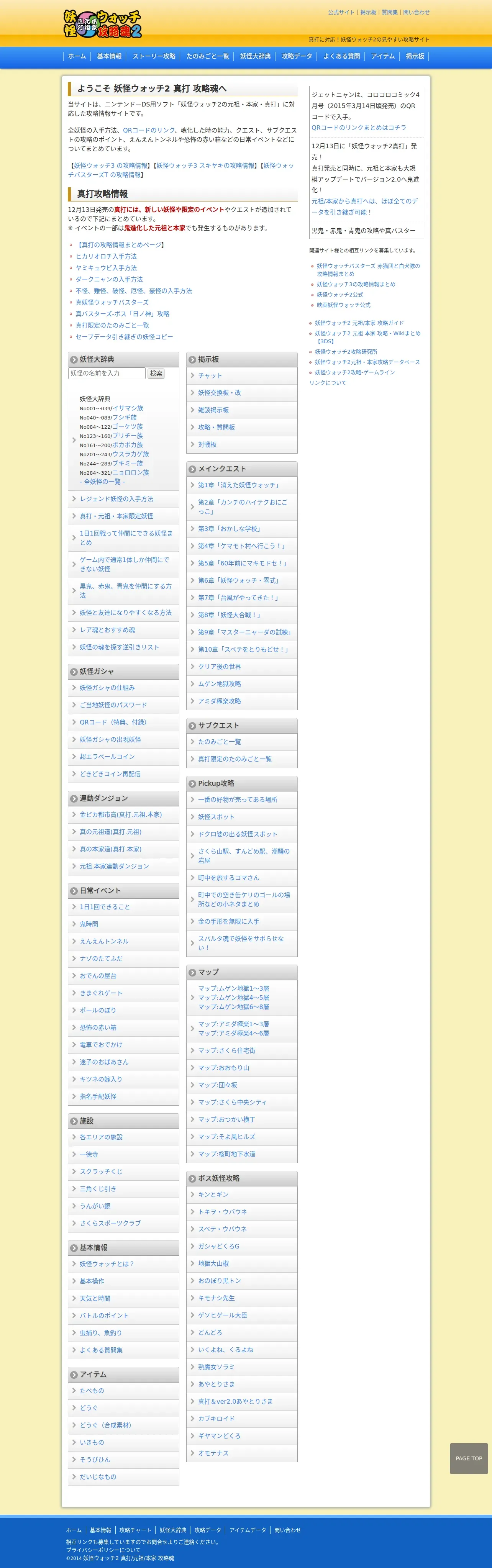
Task: Click the PAGE TOP button
Action: (469, 1458)
